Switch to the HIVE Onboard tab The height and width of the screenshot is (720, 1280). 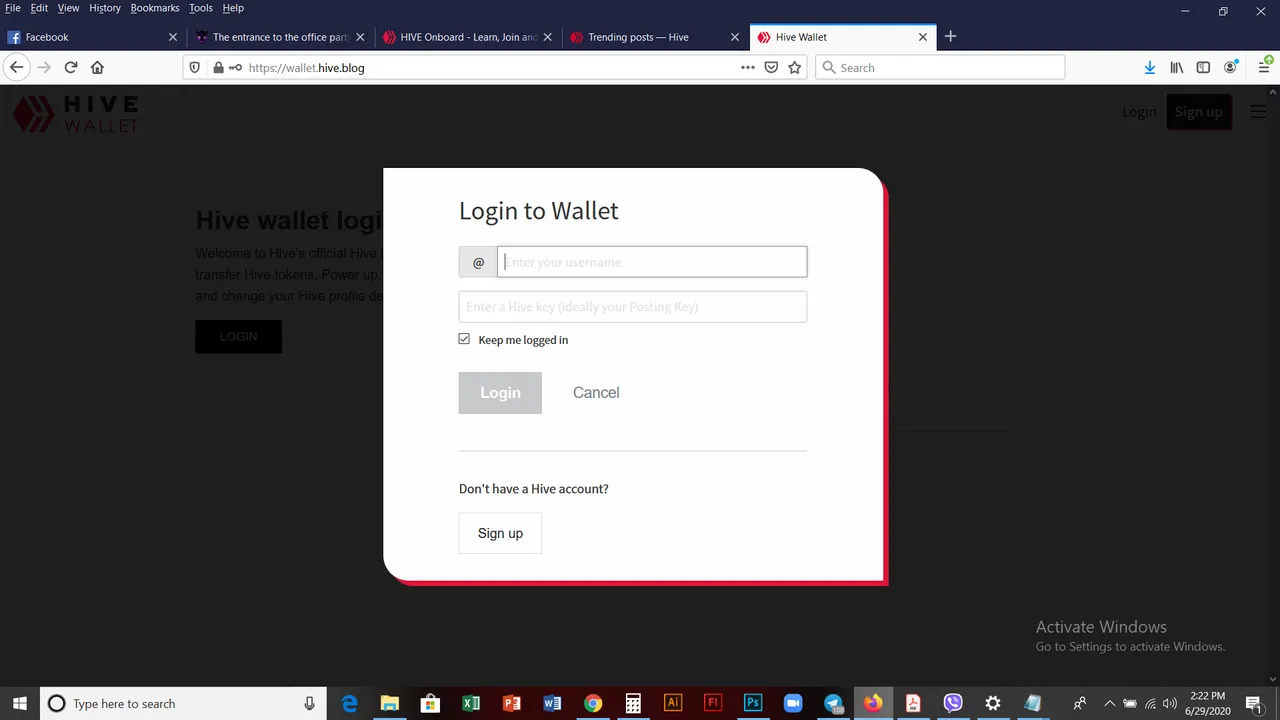[x=467, y=37]
